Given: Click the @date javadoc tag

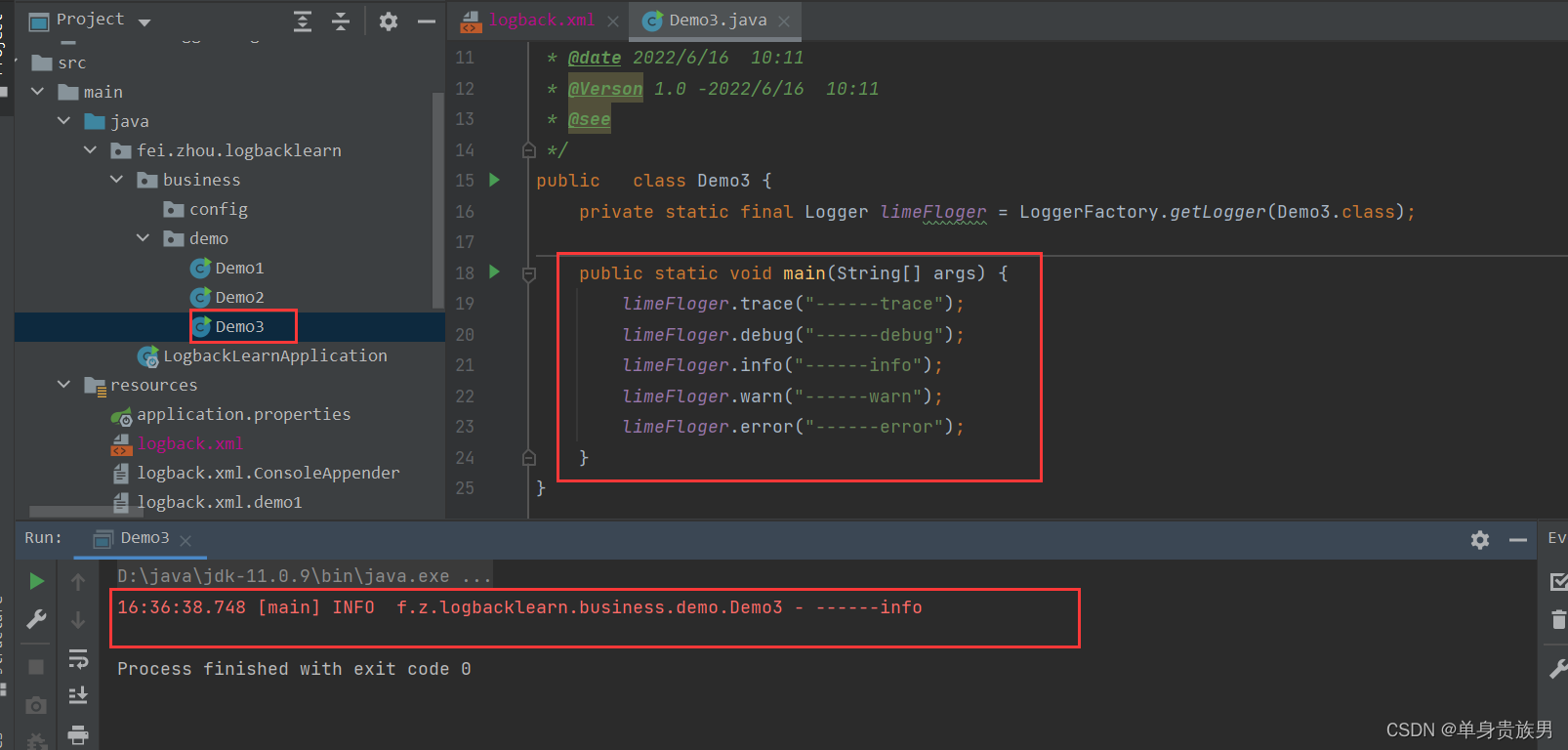Looking at the screenshot, I should pyautogui.click(x=595, y=58).
